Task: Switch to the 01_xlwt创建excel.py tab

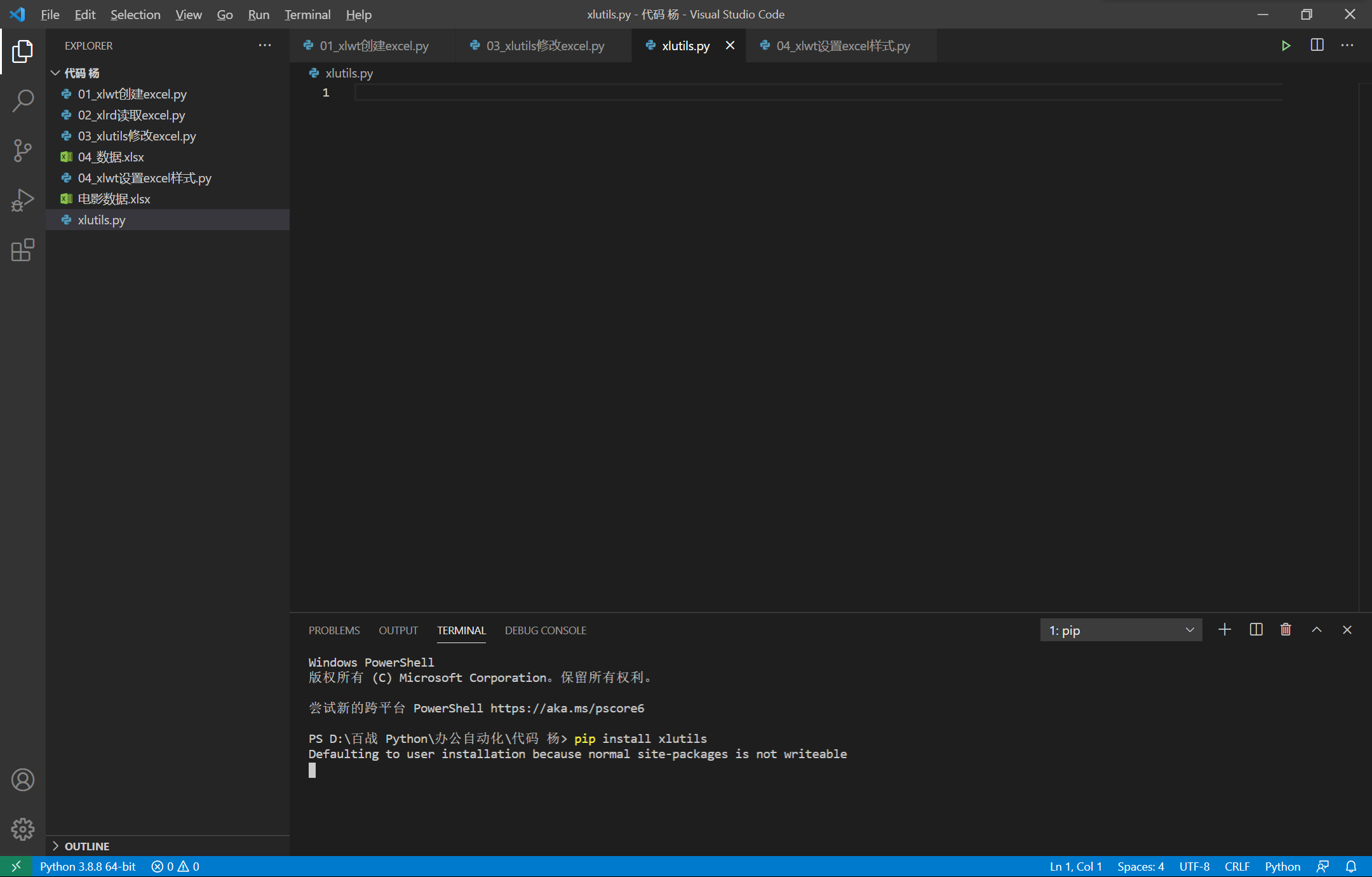Action: (x=373, y=46)
